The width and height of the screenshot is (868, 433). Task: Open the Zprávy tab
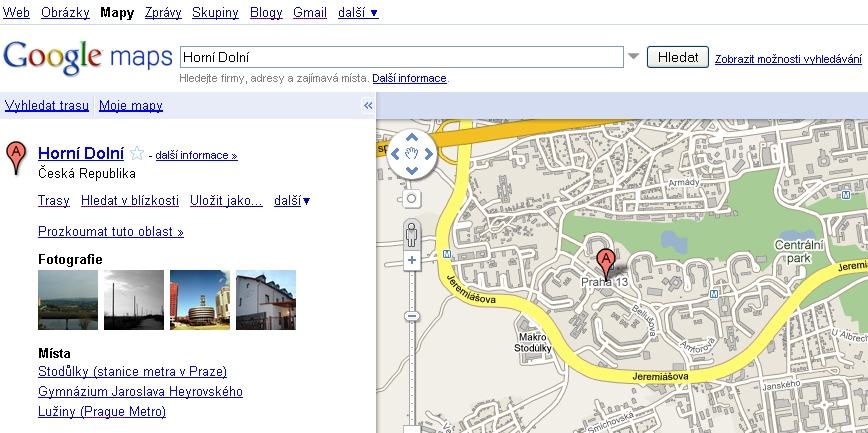coord(163,12)
